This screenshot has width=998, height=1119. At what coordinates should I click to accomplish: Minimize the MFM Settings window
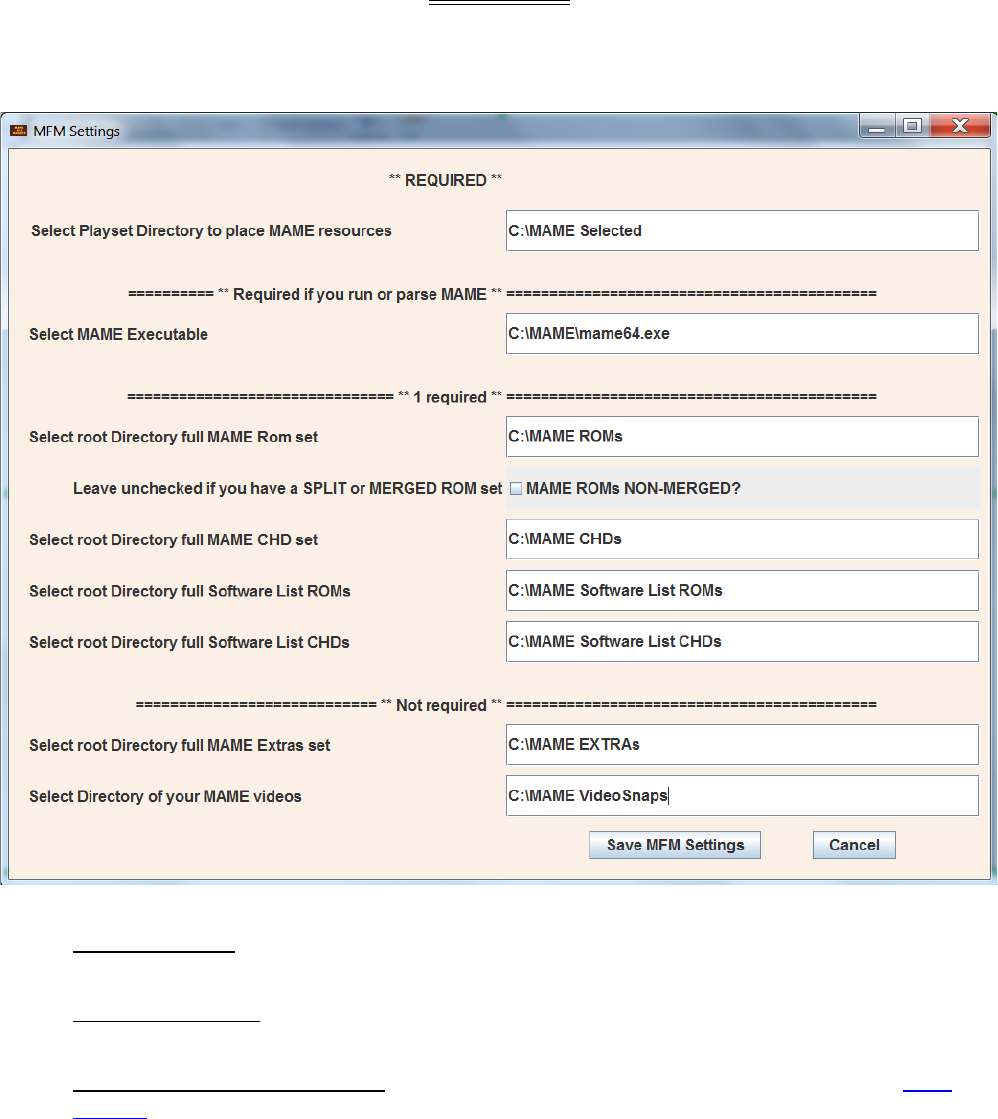(x=877, y=126)
